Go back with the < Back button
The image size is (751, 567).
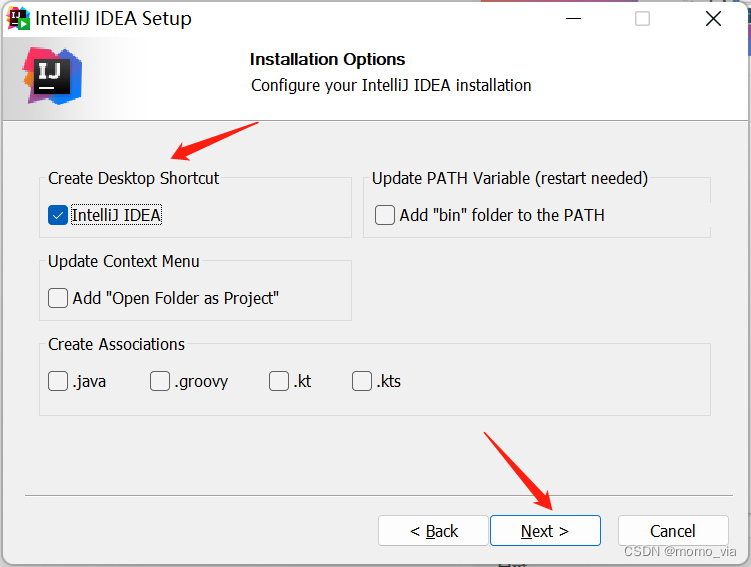pyautogui.click(x=433, y=531)
